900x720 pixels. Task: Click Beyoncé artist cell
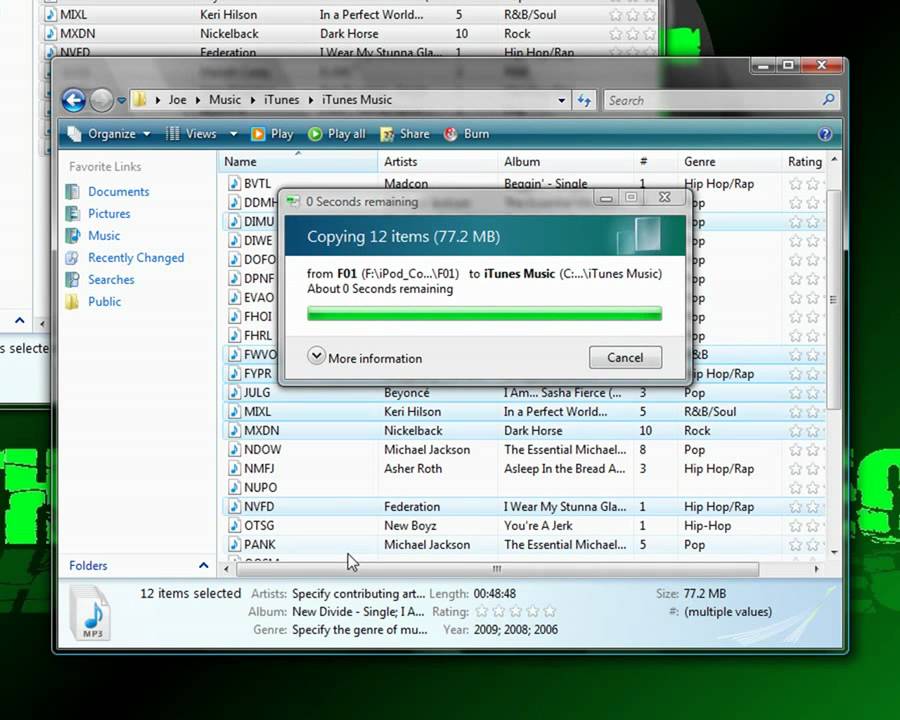coord(406,393)
